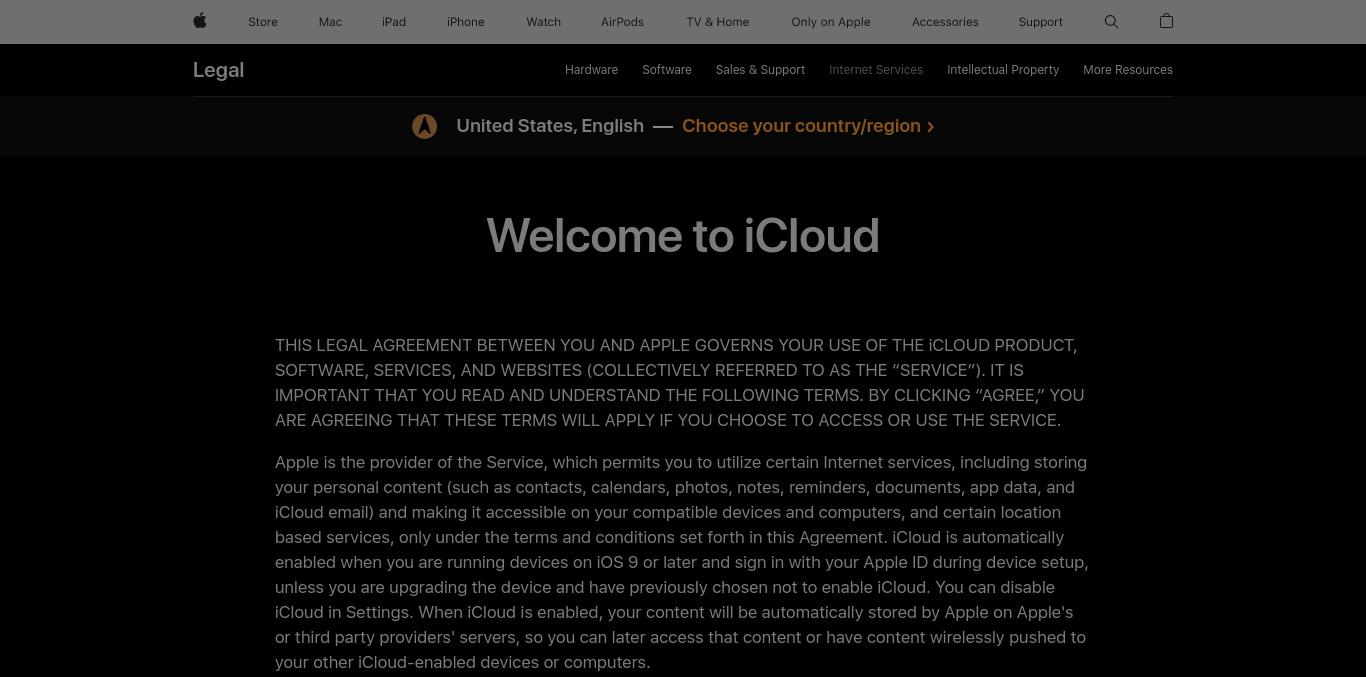Open Only on Apple menu item
The width and height of the screenshot is (1366, 677).
click(x=830, y=22)
